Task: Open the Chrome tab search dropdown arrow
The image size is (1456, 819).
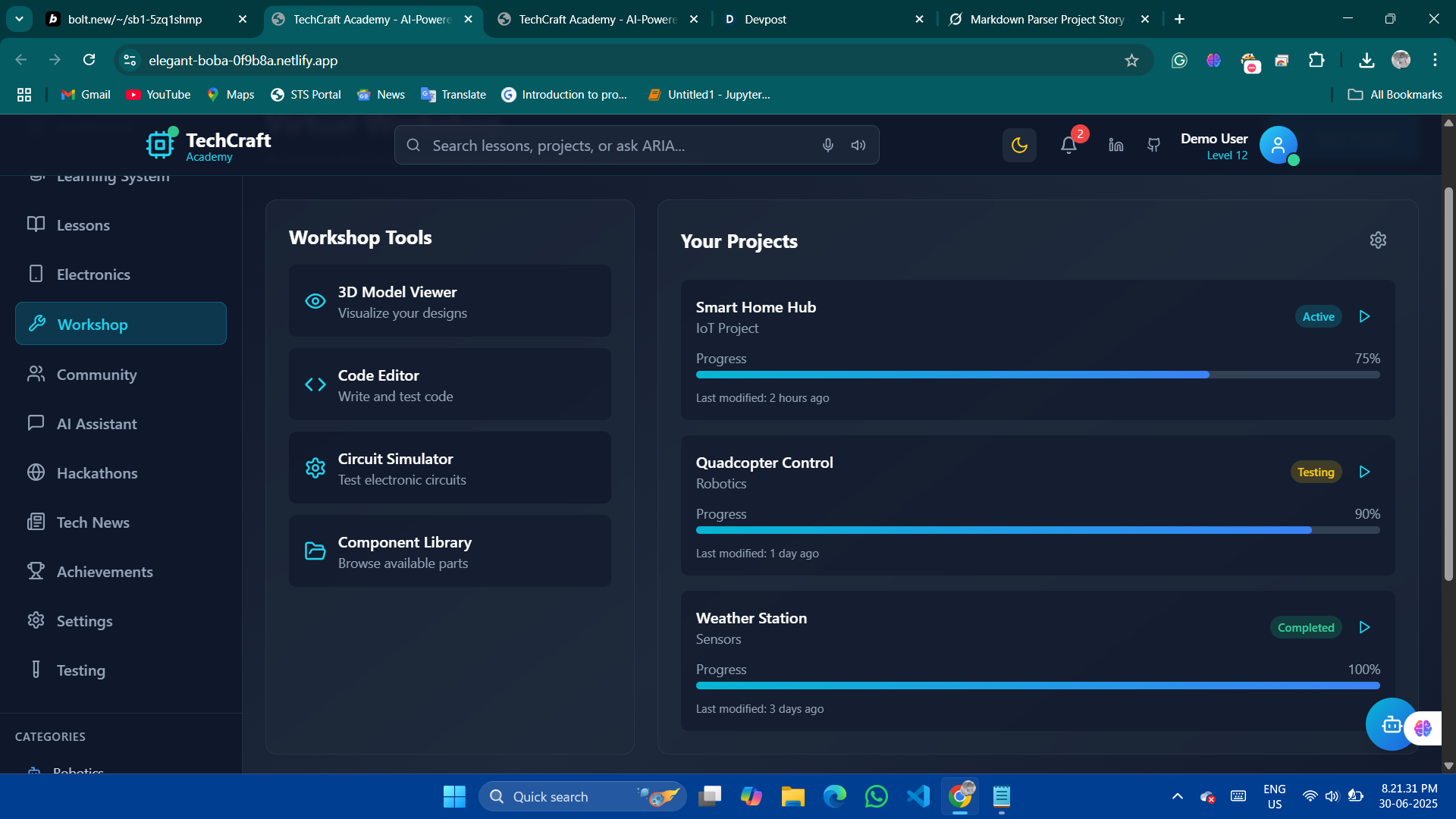Action: (19, 19)
